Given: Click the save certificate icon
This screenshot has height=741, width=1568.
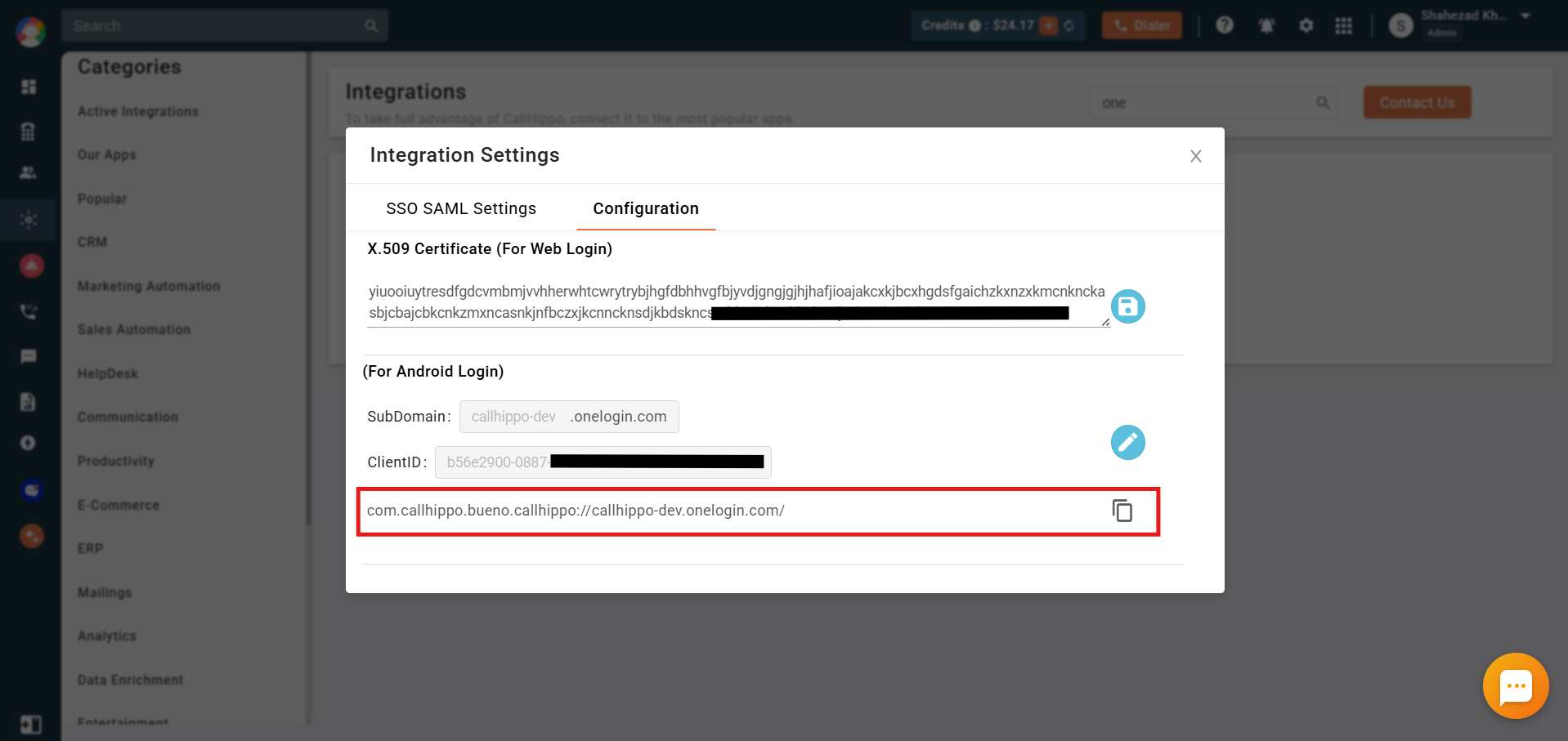Looking at the screenshot, I should pyautogui.click(x=1128, y=306).
